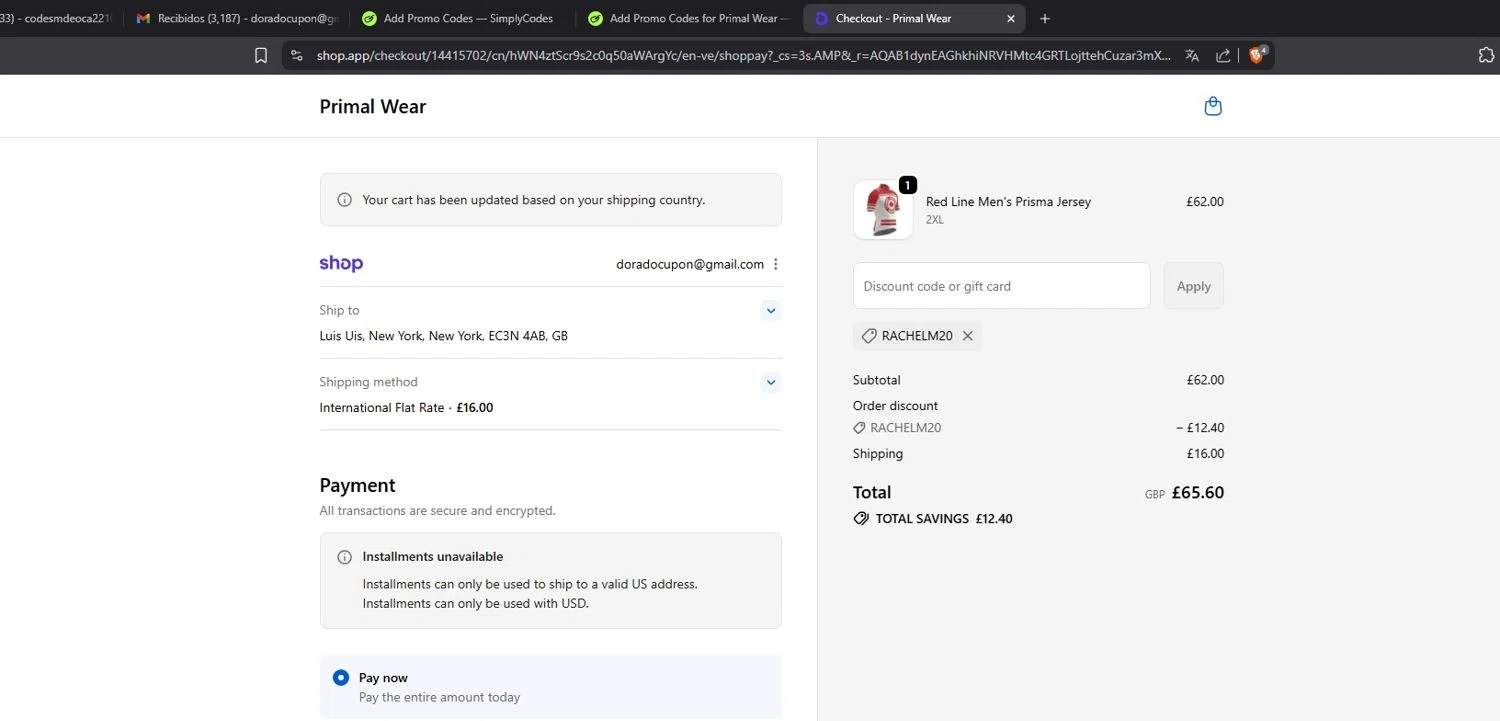The image size is (1500, 721).
Task: Click the info icon beside Installments unavailable
Action: (x=345, y=557)
